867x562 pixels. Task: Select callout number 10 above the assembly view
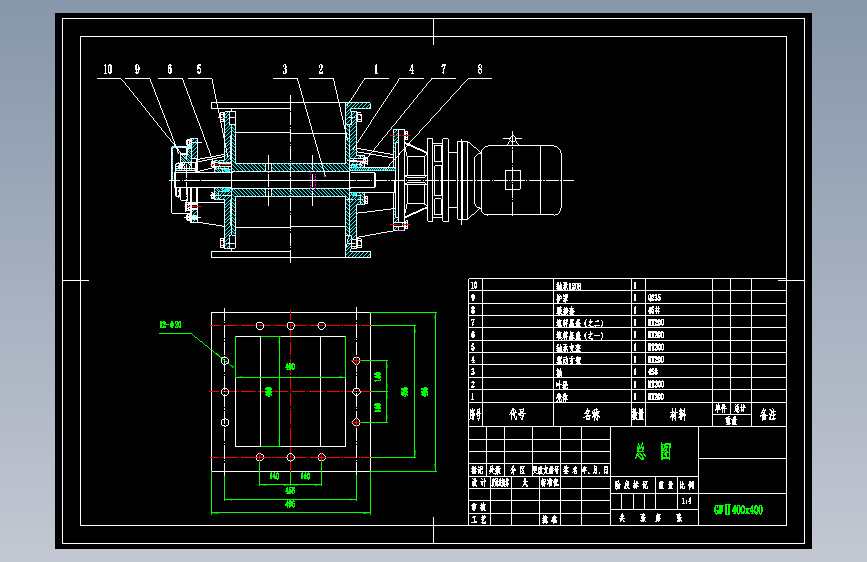[108, 69]
